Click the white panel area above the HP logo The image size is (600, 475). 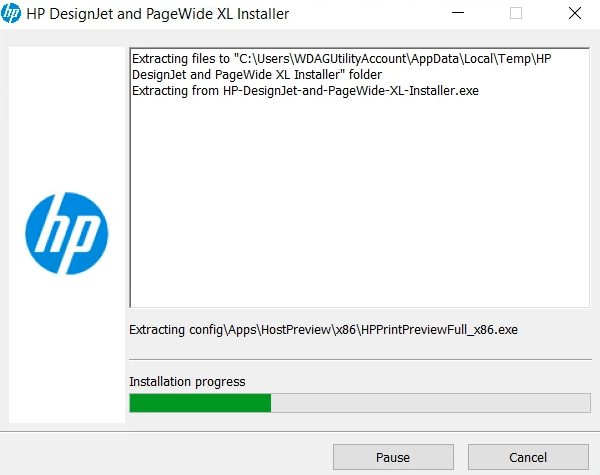[67, 119]
